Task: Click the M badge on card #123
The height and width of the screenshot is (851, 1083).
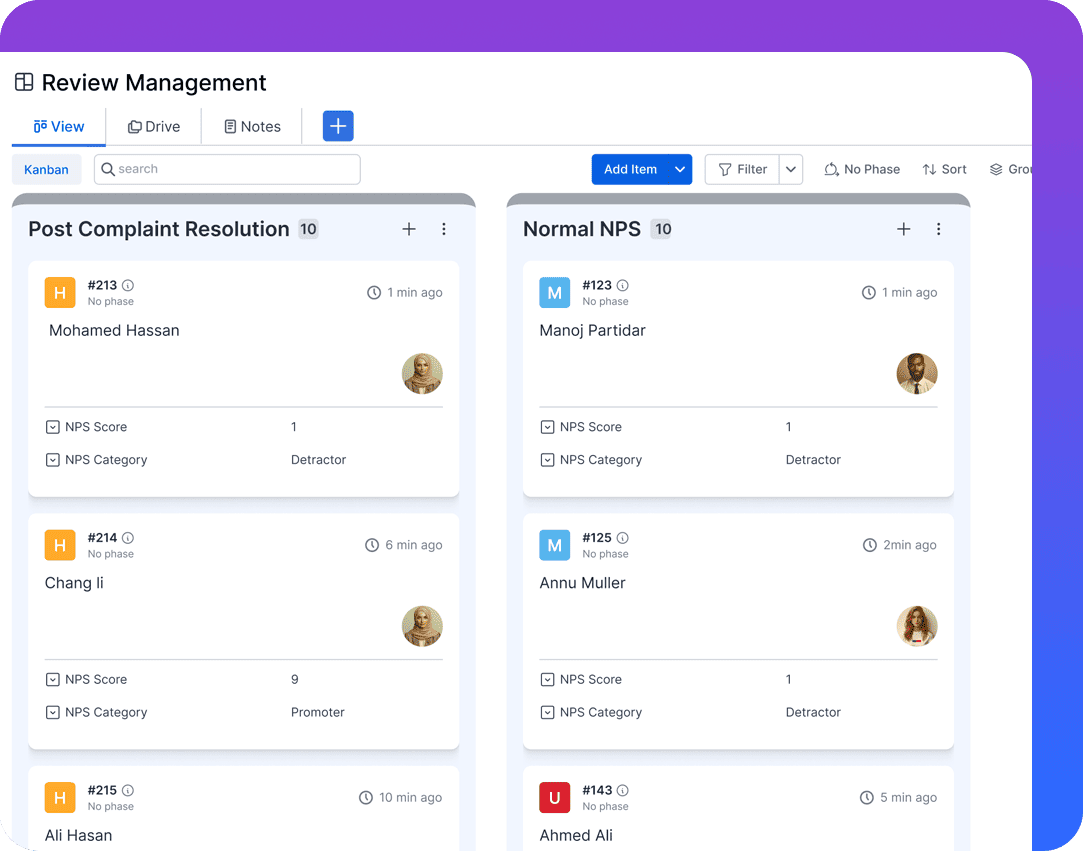Action: [555, 292]
